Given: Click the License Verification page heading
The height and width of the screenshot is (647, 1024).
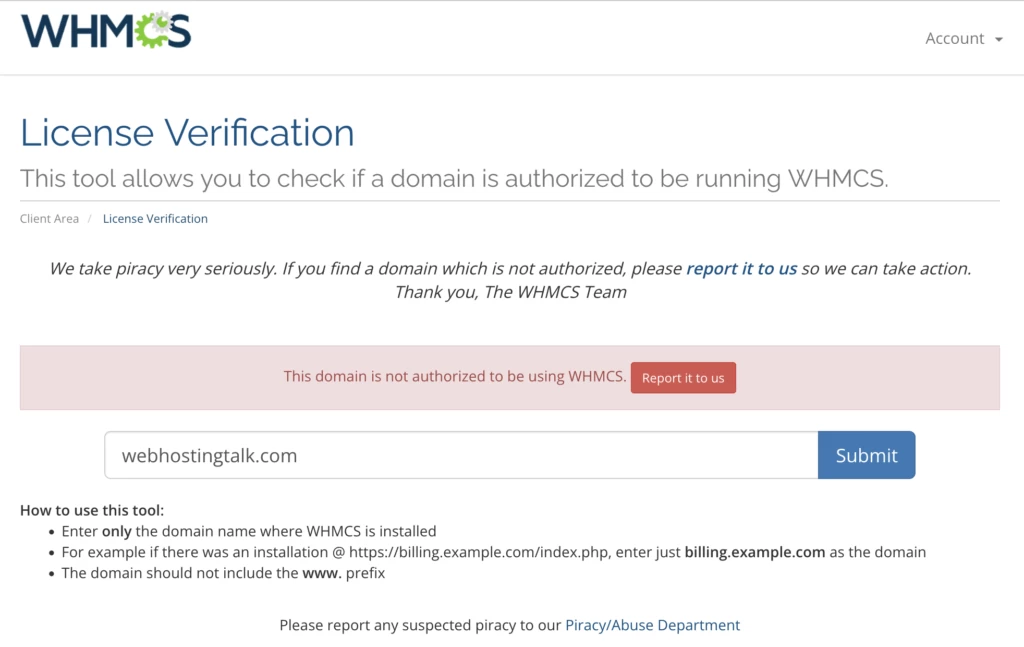Looking at the screenshot, I should [x=187, y=133].
